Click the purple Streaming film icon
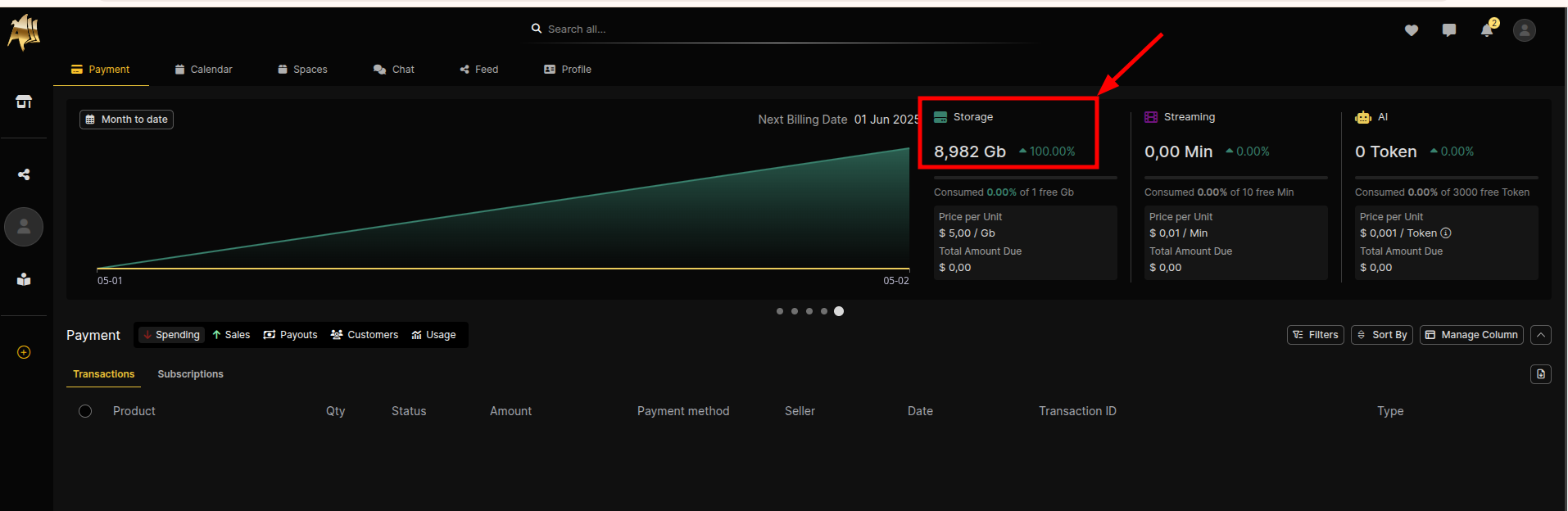The width and height of the screenshot is (1568, 511). [1151, 117]
